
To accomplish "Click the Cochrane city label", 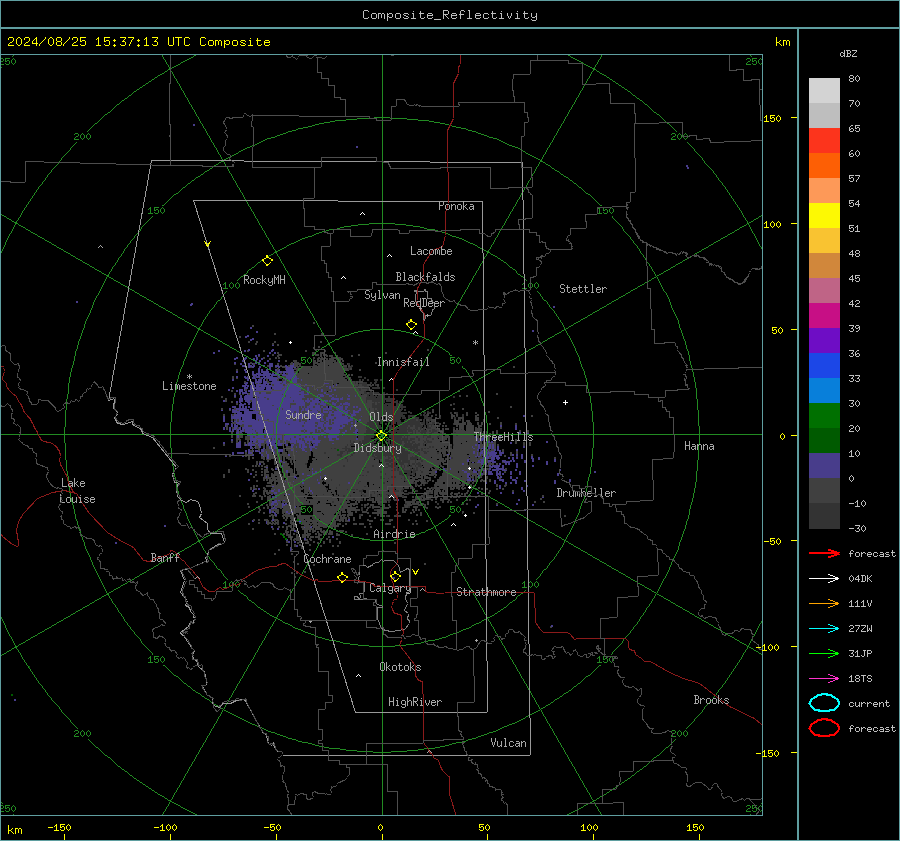I will (x=327, y=559).
